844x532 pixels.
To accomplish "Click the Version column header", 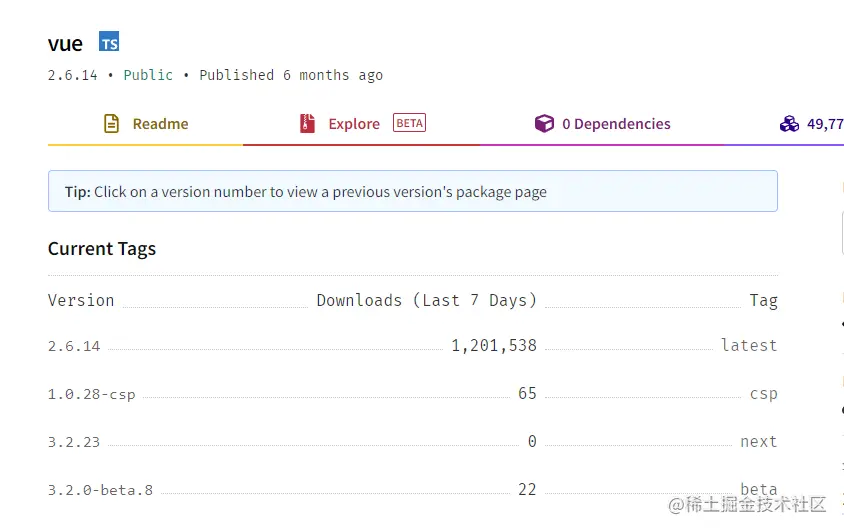I will [81, 300].
